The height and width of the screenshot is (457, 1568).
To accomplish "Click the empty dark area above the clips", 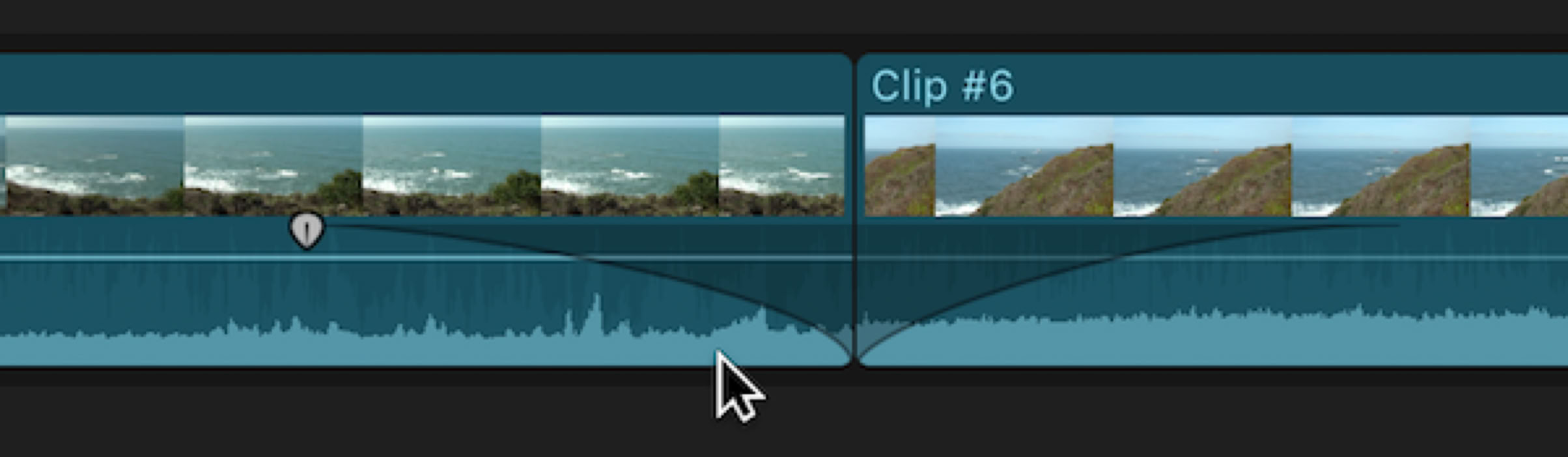I will 781,23.
